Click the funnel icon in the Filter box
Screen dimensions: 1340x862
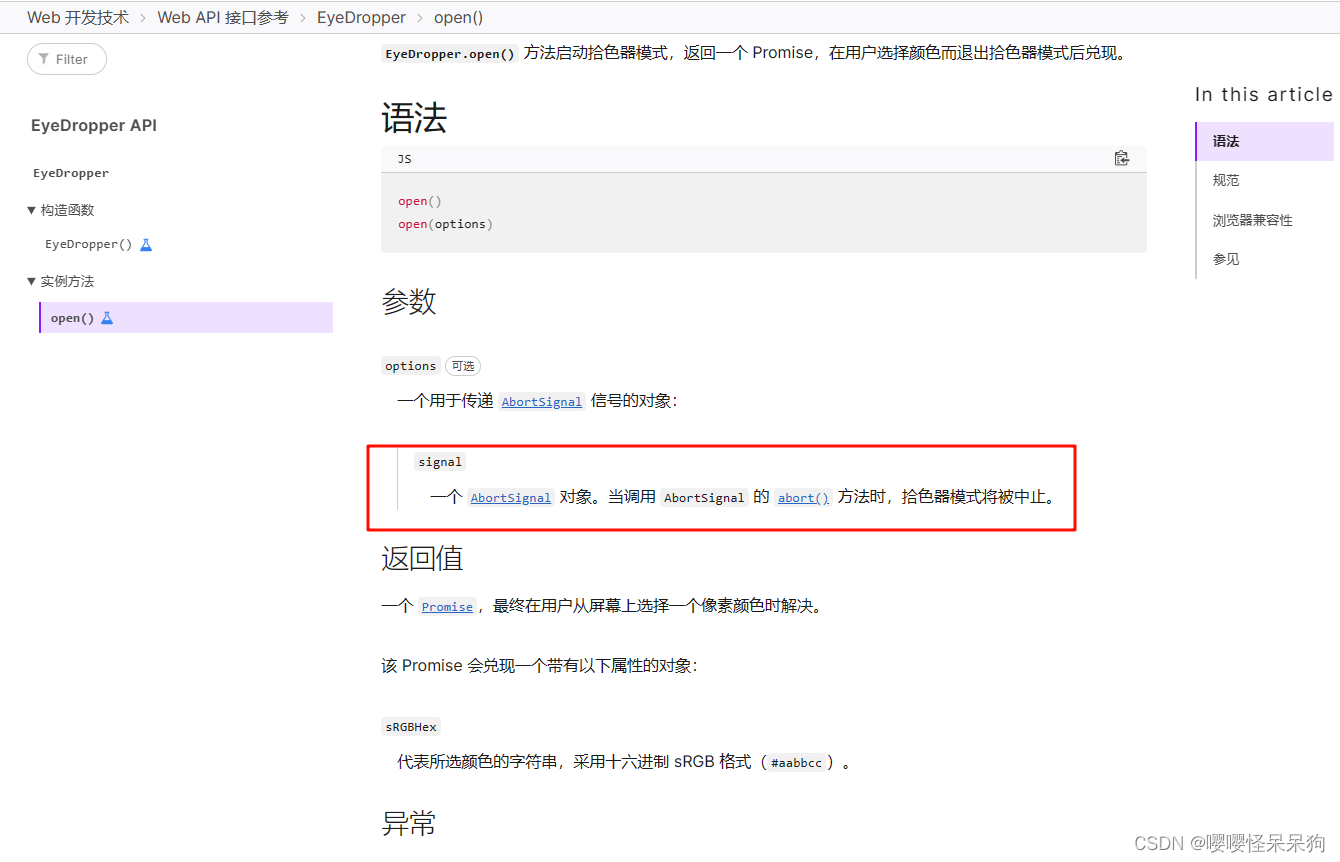click(x=43, y=59)
